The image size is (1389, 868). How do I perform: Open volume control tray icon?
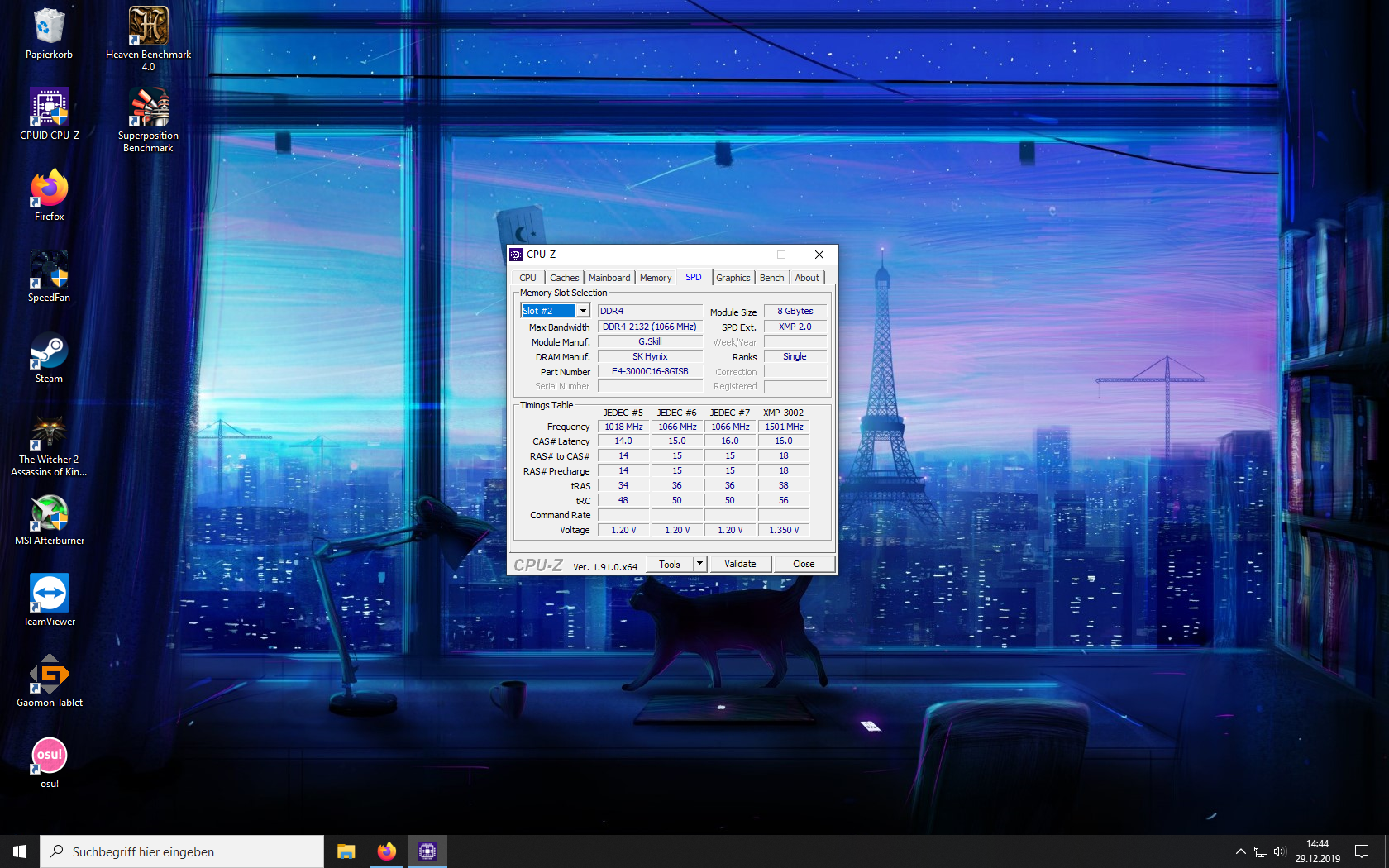coord(1280,851)
